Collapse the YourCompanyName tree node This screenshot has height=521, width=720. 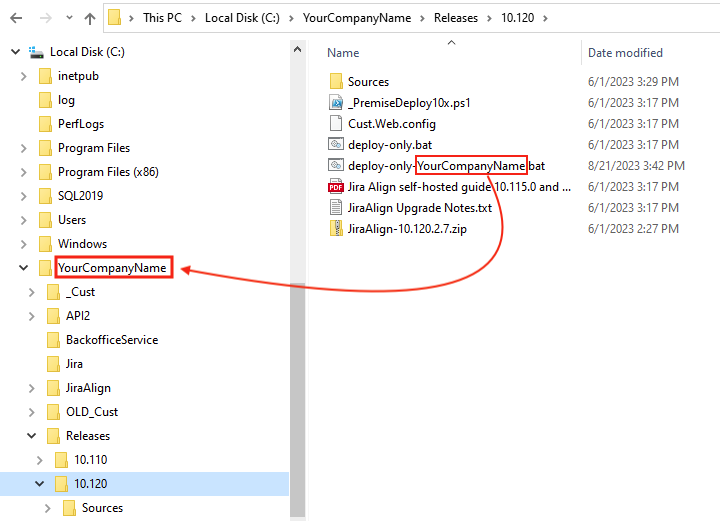tap(23, 268)
